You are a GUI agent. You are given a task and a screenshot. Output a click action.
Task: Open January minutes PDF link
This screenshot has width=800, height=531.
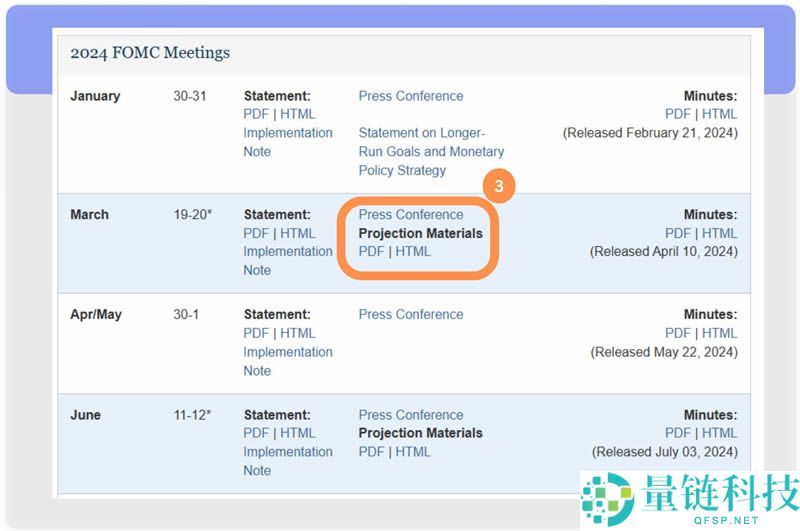[x=677, y=114]
